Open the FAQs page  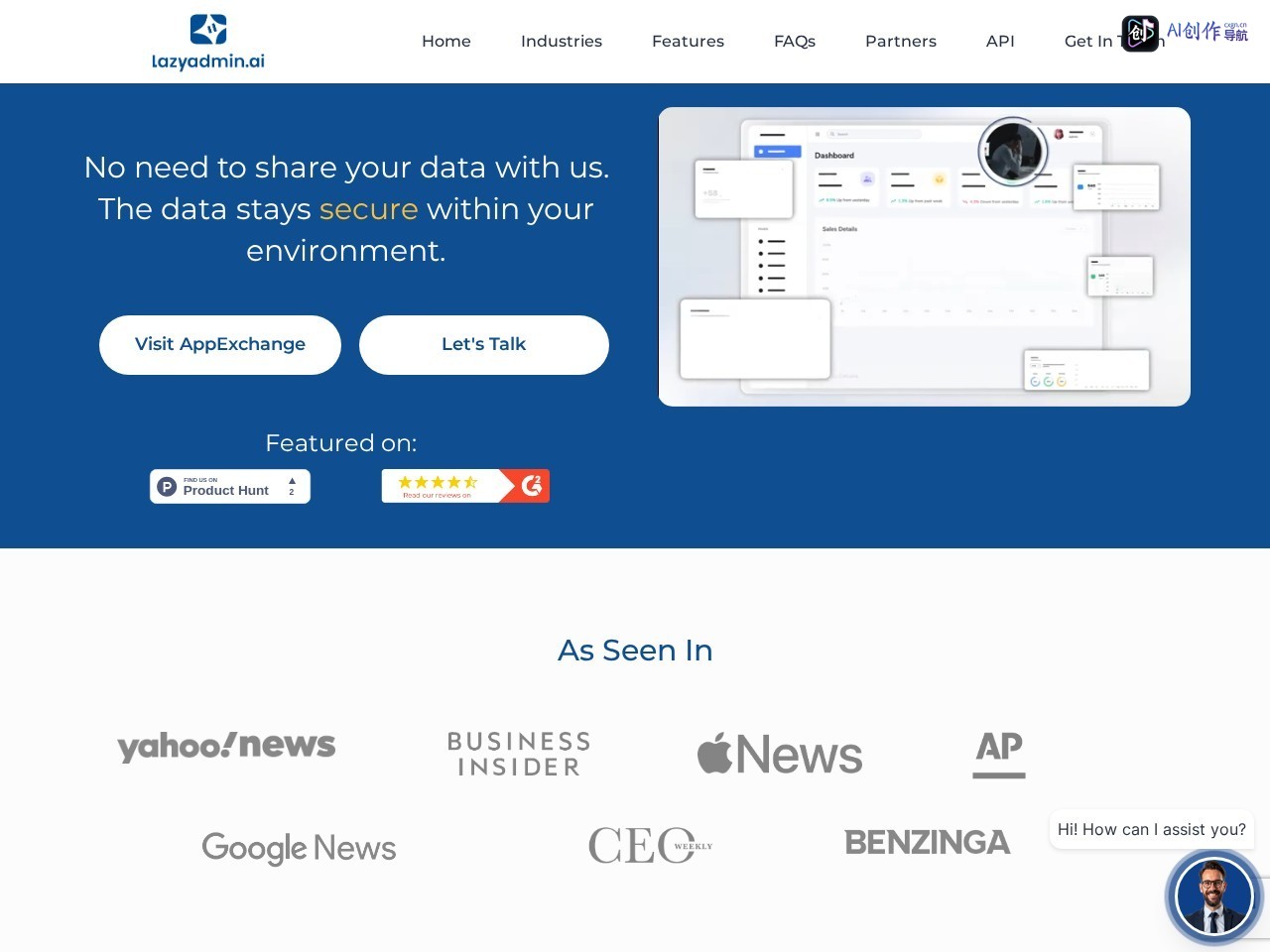[x=795, y=41]
